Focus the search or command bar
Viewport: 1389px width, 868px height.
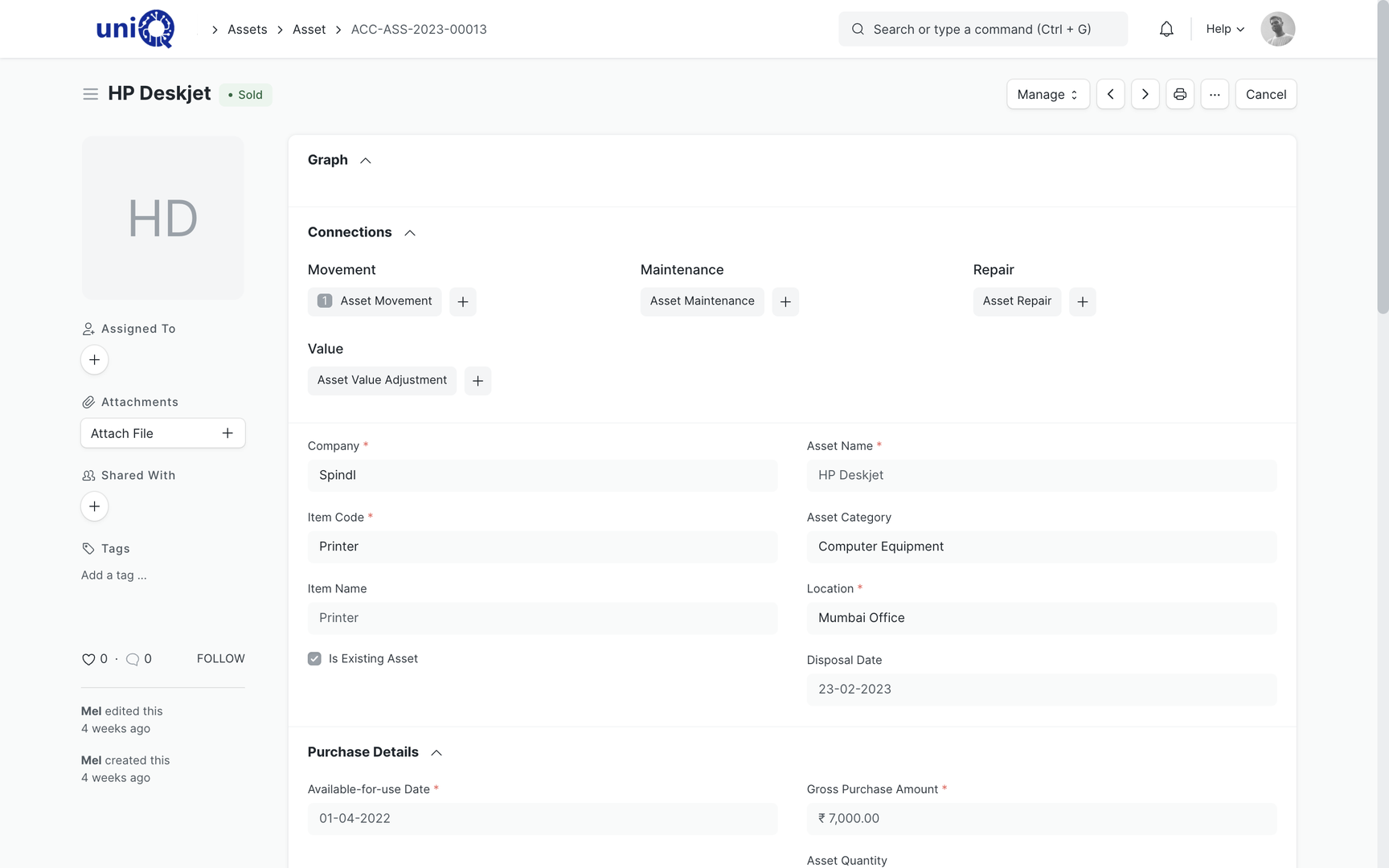pos(982,29)
